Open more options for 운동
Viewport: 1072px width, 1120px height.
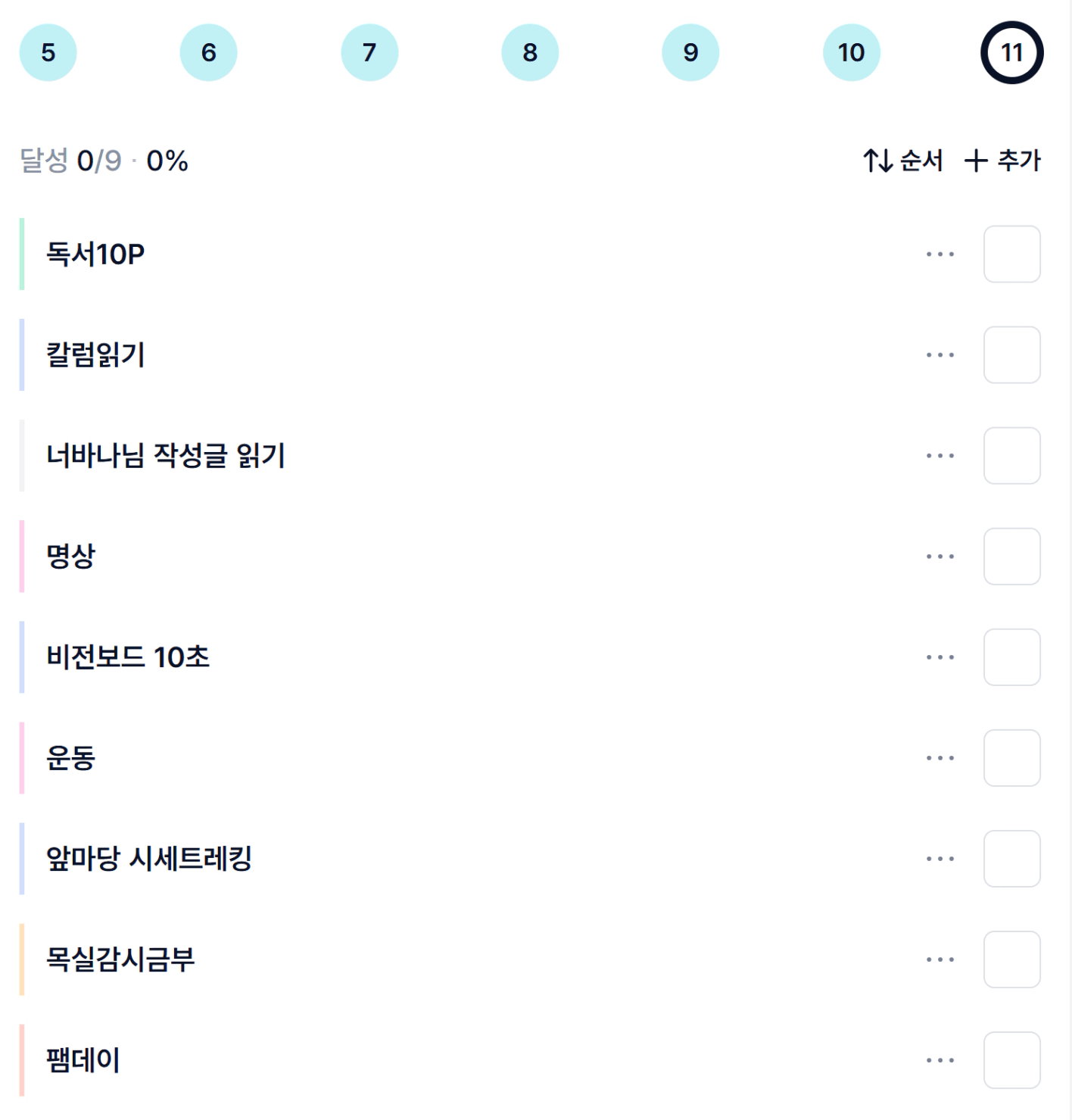click(x=940, y=758)
